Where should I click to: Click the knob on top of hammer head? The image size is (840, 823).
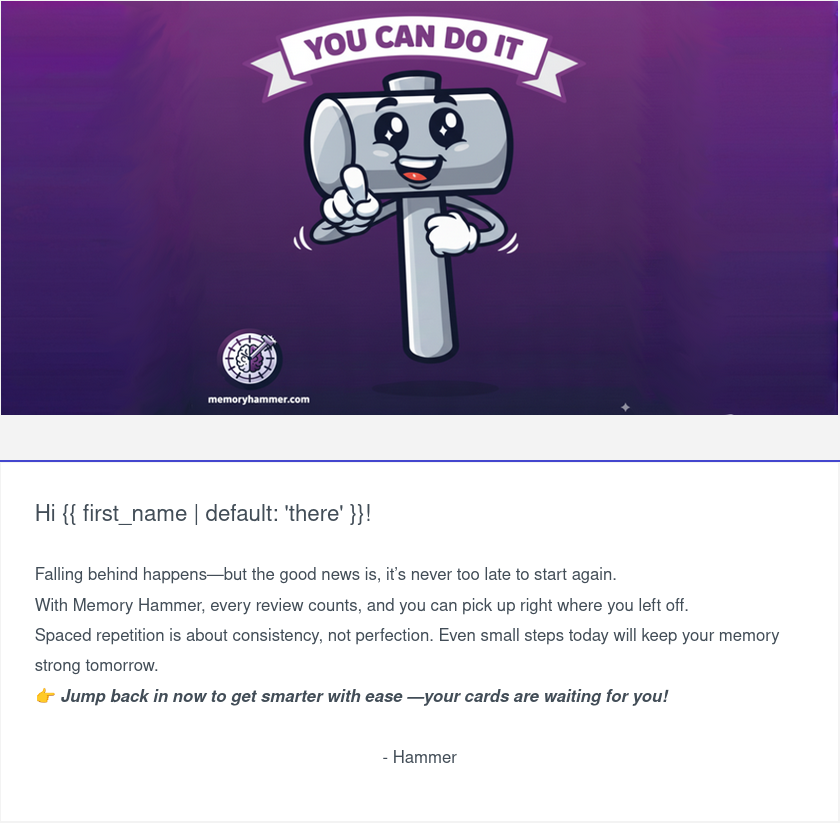click(411, 84)
